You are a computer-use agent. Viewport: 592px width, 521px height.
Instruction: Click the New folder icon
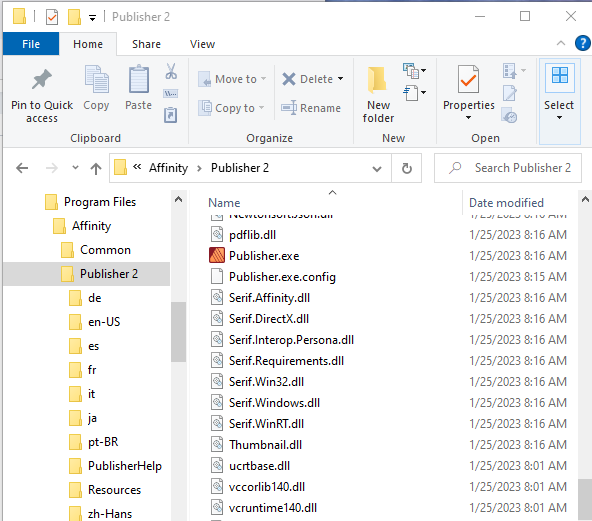coord(378,80)
